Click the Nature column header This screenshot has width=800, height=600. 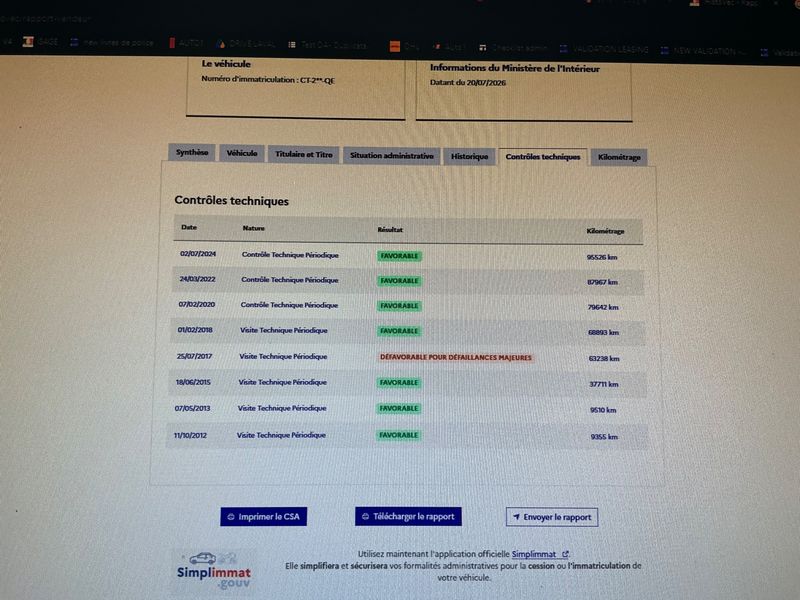point(254,229)
